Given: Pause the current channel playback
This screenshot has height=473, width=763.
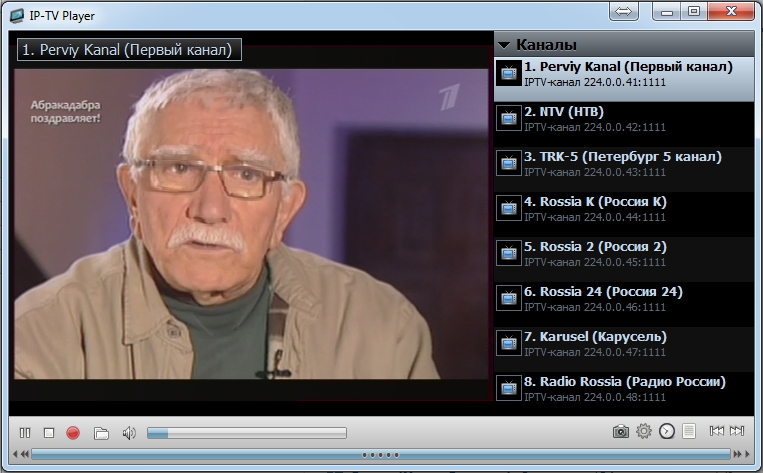Looking at the screenshot, I should click(x=25, y=433).
